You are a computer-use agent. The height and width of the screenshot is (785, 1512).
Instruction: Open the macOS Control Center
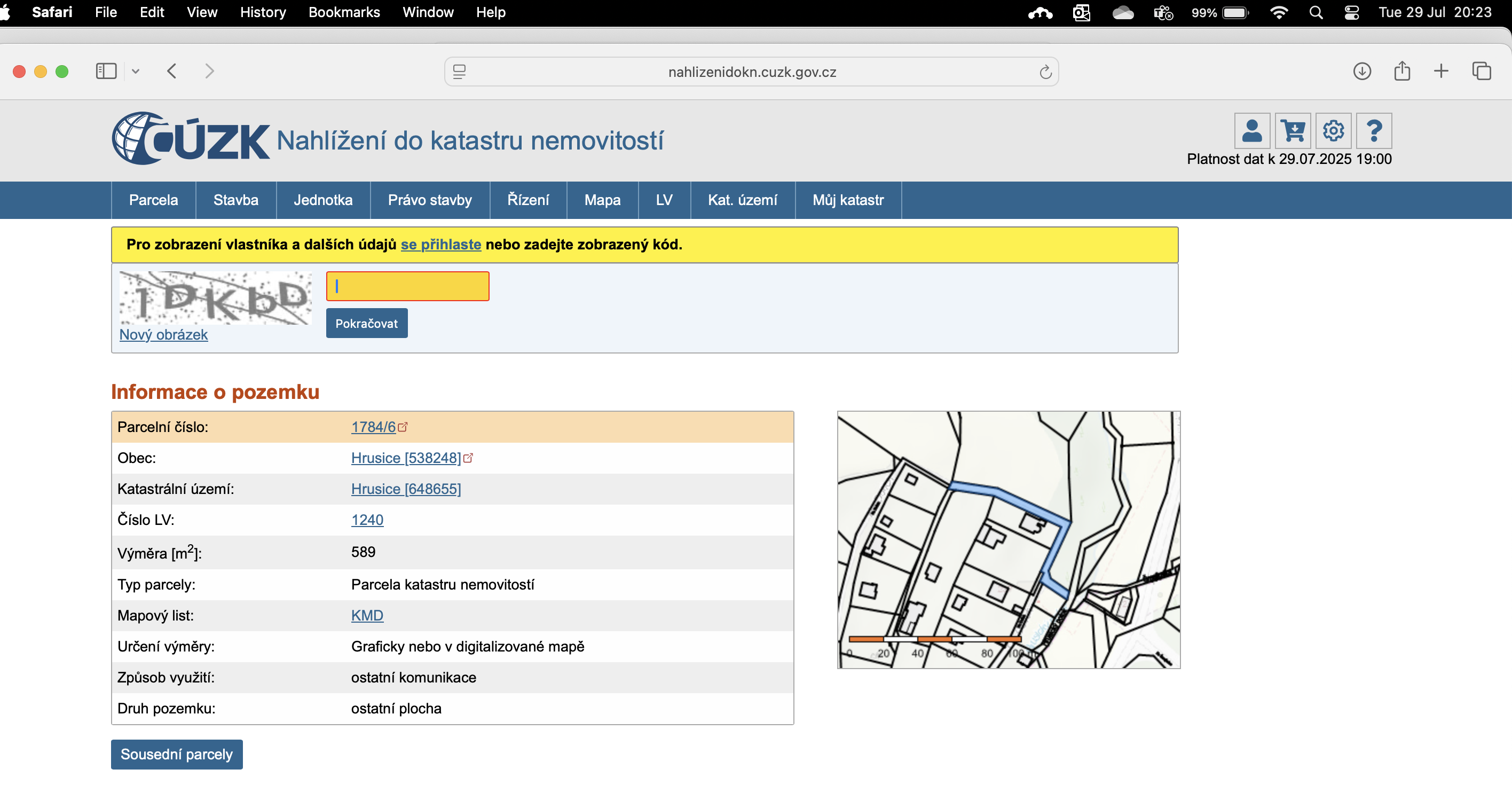1351,12
